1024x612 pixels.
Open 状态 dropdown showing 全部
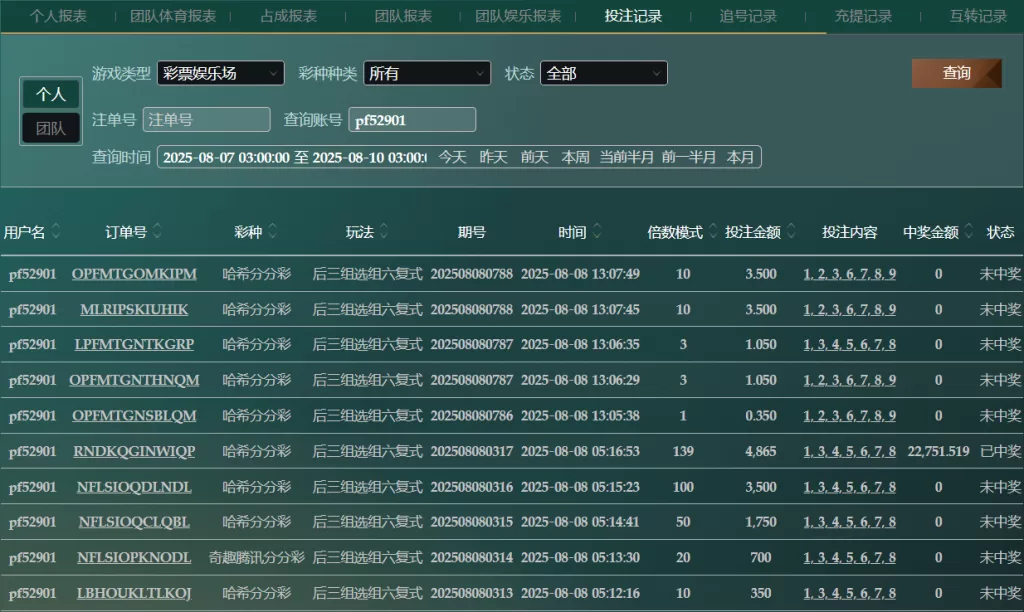[603, 73]
